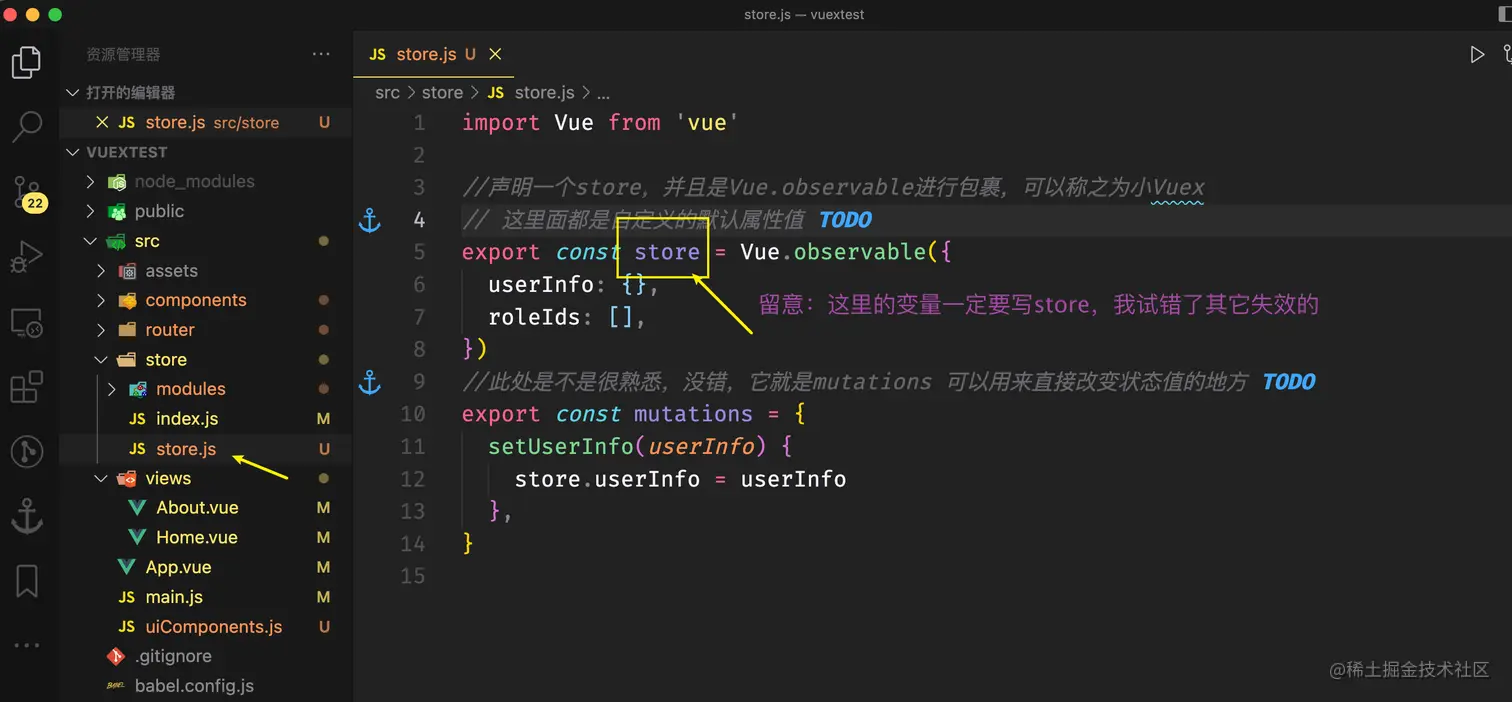Collapse the views folder
This screenshot has width=1512, height=702.
pos(101,478)
